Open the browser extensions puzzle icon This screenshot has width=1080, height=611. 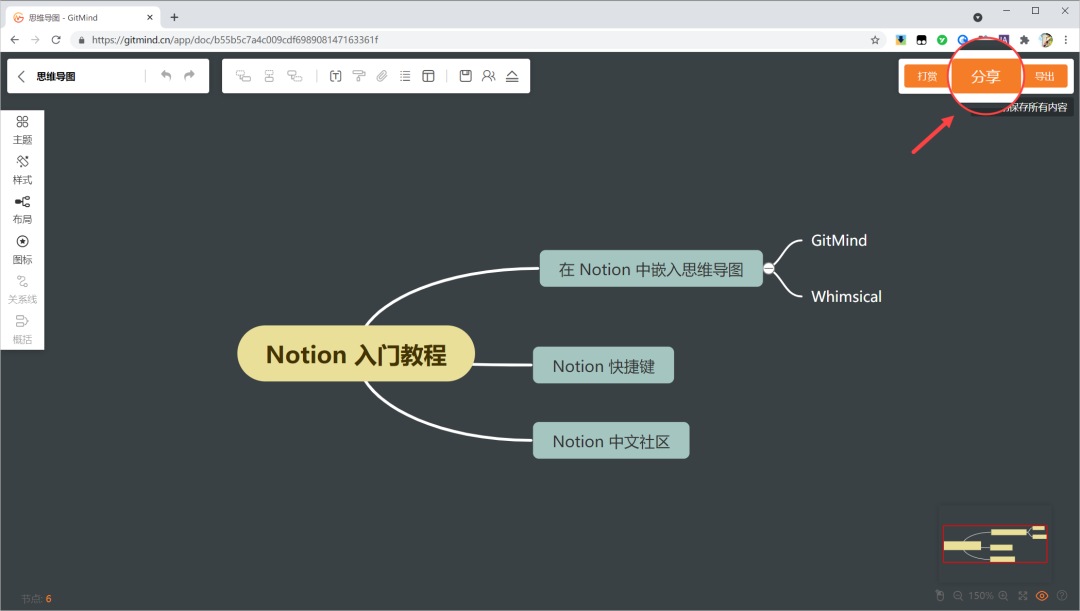click(x=1024, y=40)
